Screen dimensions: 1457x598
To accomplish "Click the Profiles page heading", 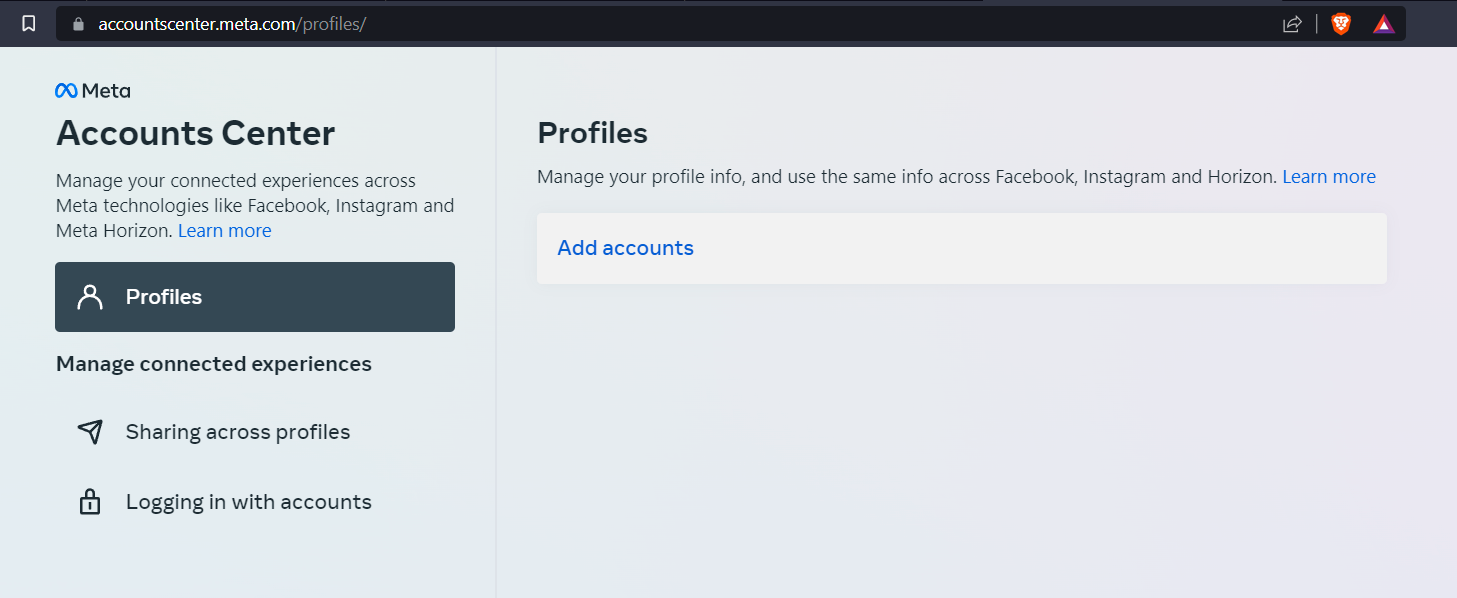I will coord(593,133).
